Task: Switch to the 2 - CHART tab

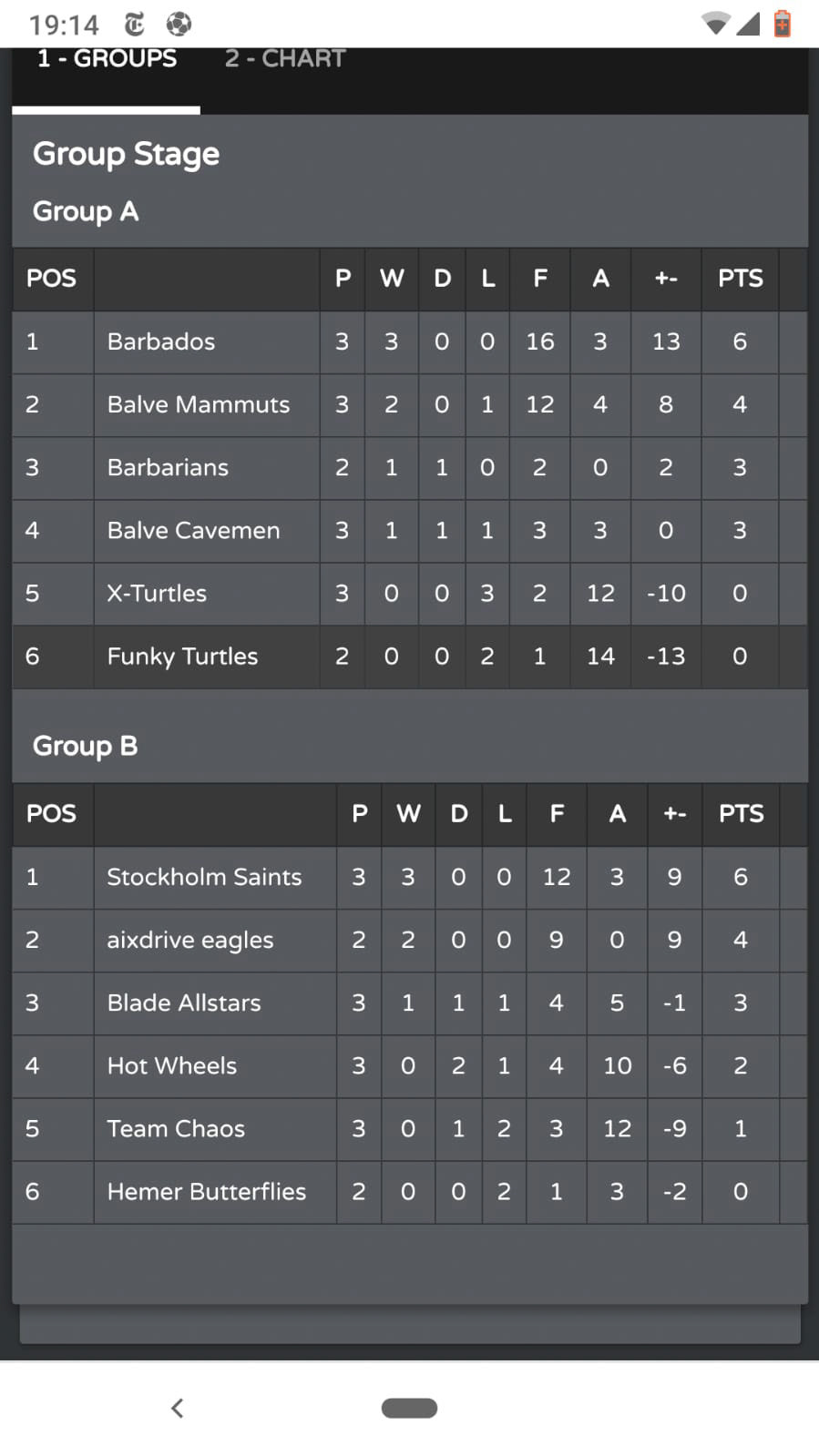Action: (285, 59)
